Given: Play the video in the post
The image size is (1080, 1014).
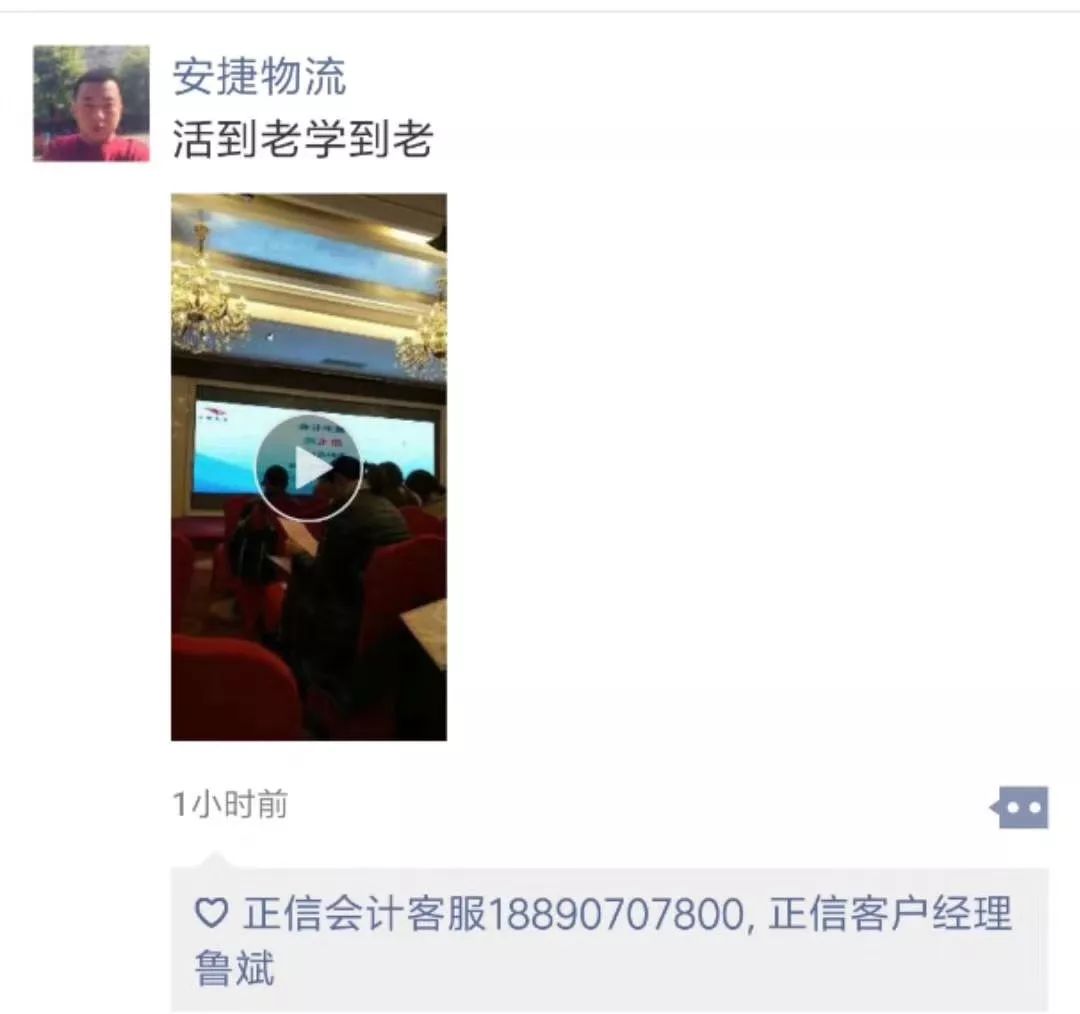Looking at the screenshot, I should [309, 467].
